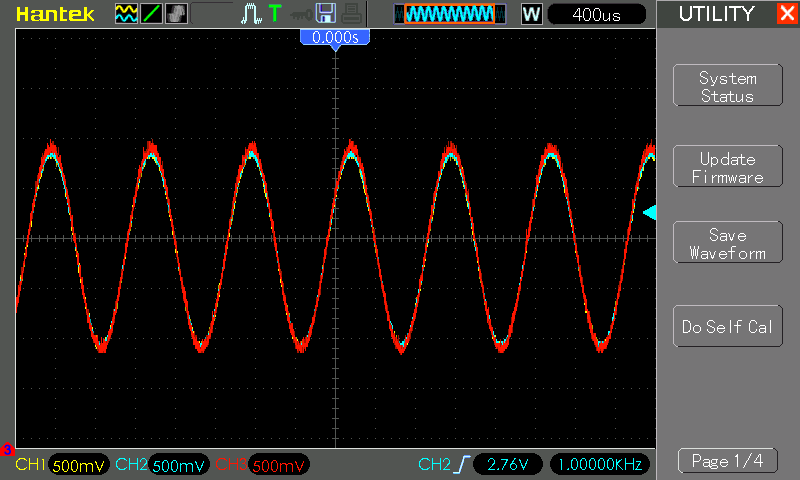This screenshot has width=800, height=480.
Task: Click the printer icon
Action: pos(352,14)
